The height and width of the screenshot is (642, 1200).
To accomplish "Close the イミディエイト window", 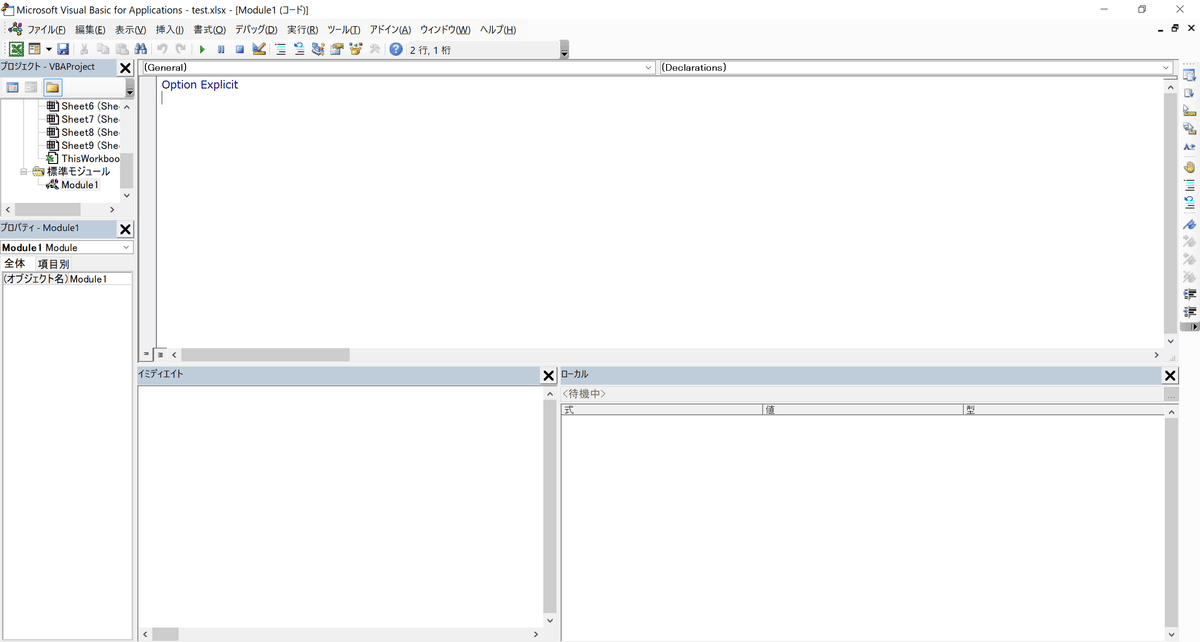I will (x=548, y=375).
